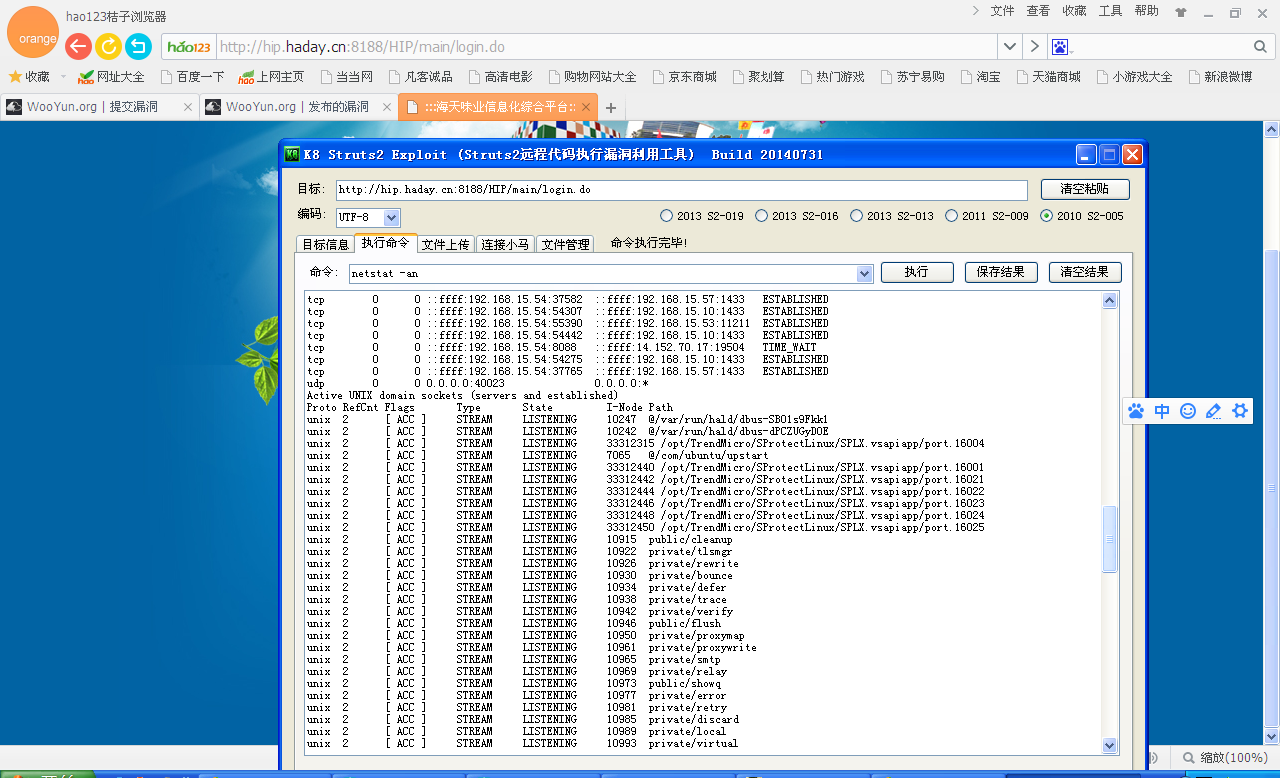Switch to WooYun.org 发布的漏洞 tab
The width and height of the screenshot is (1280, 778).
(x=296, y=107)
